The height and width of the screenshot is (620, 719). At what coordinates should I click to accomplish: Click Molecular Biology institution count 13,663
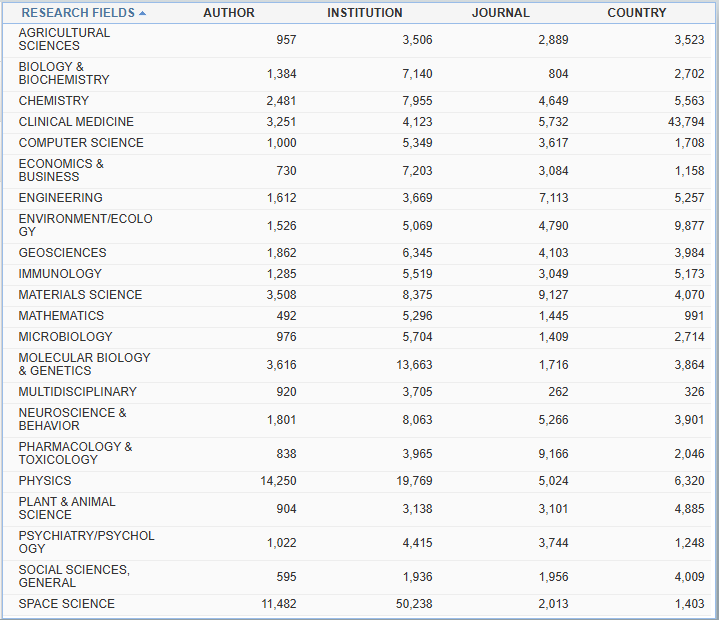[x=415, y=365]
